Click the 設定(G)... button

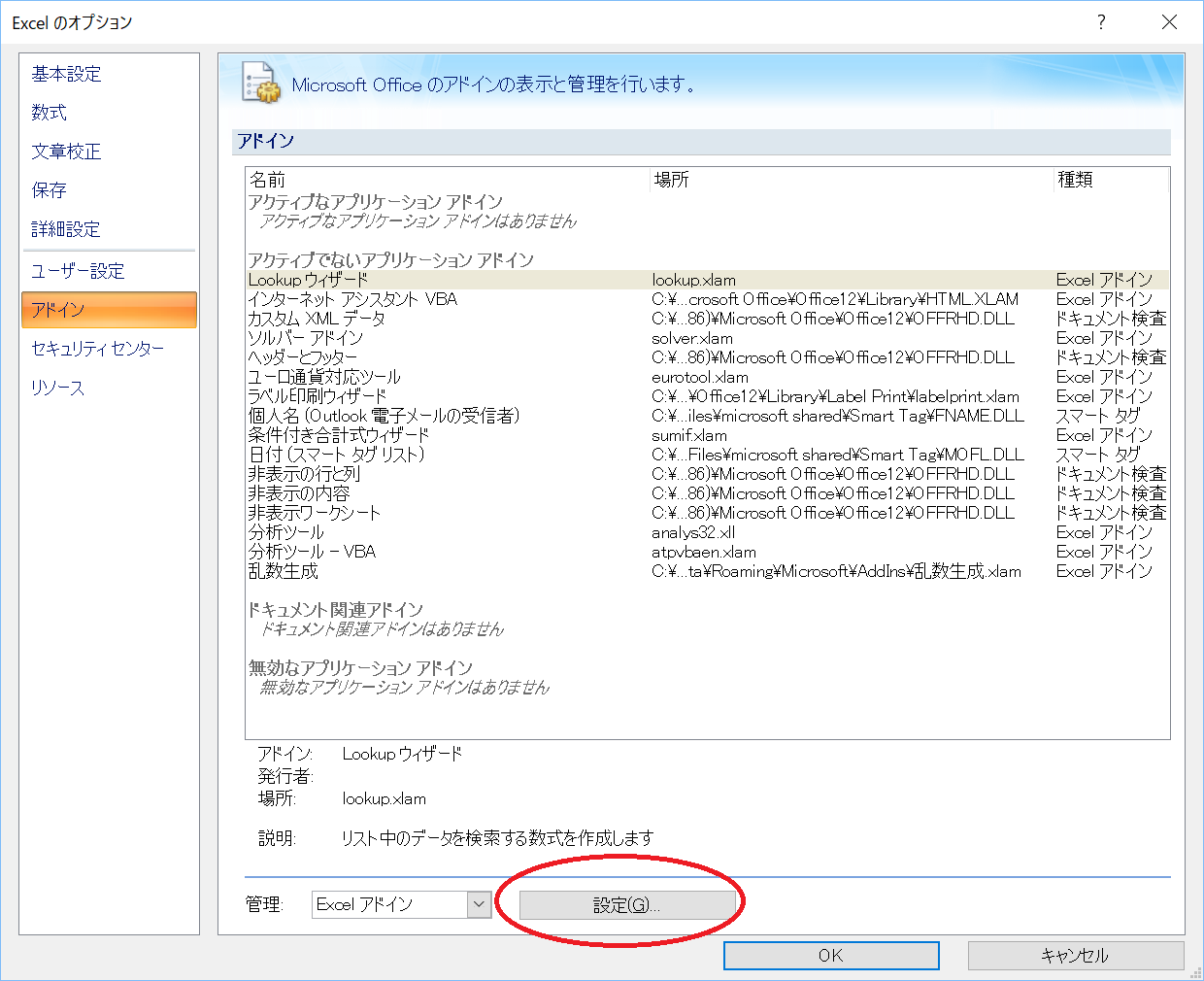[627, 905]
